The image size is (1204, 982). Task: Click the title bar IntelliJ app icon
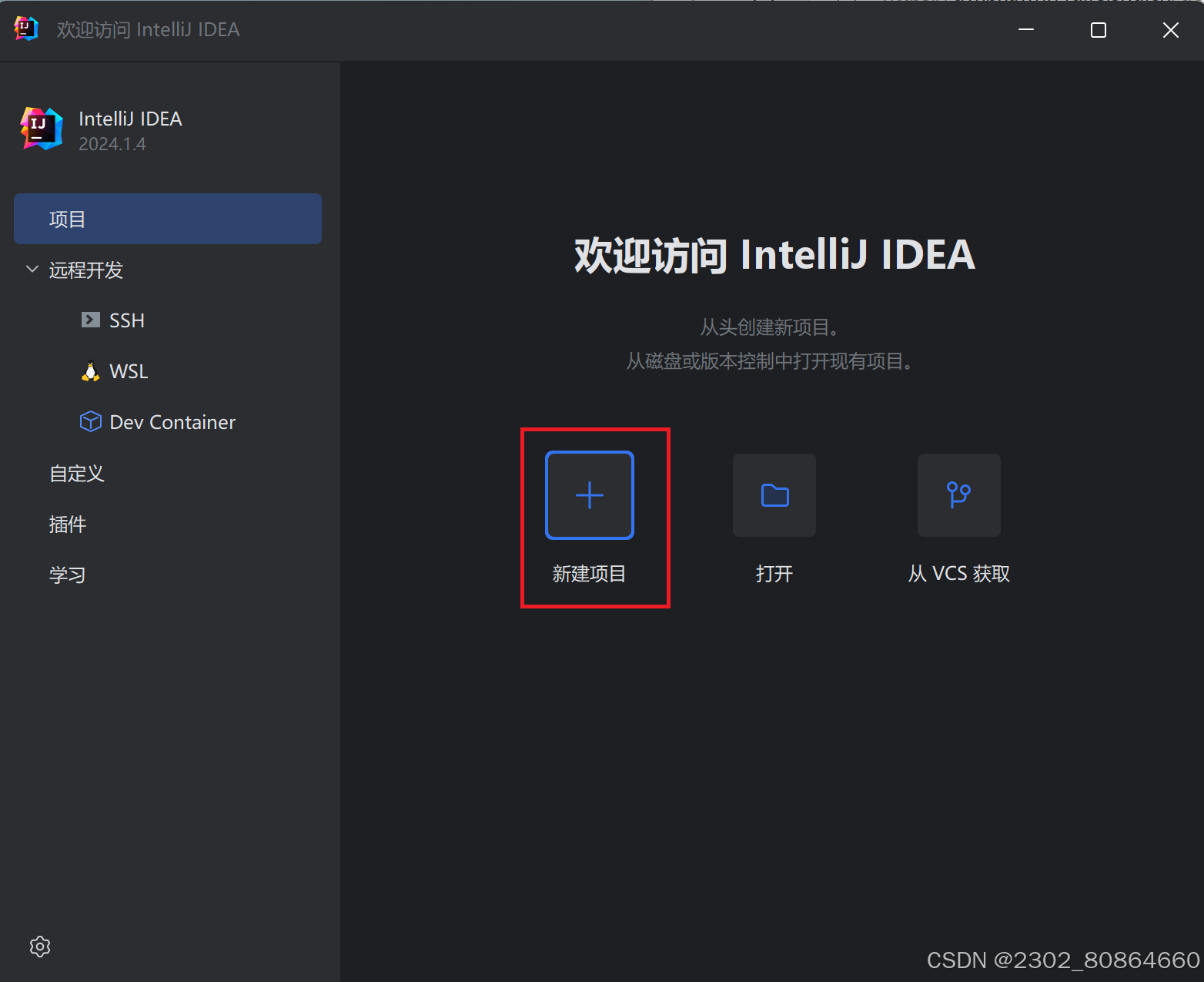[26, 29]
